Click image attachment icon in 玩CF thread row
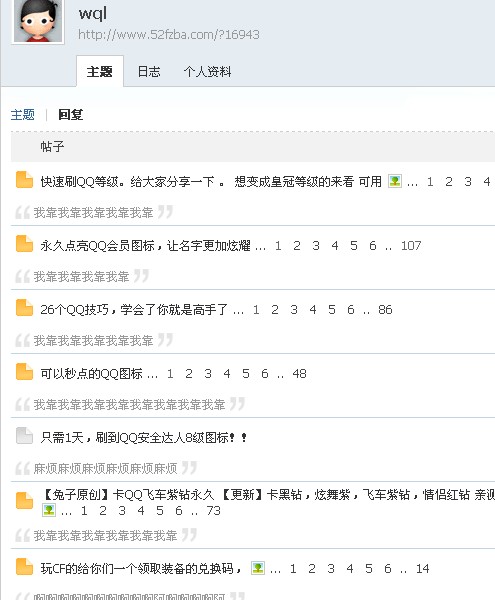 (x=258, y=568)
